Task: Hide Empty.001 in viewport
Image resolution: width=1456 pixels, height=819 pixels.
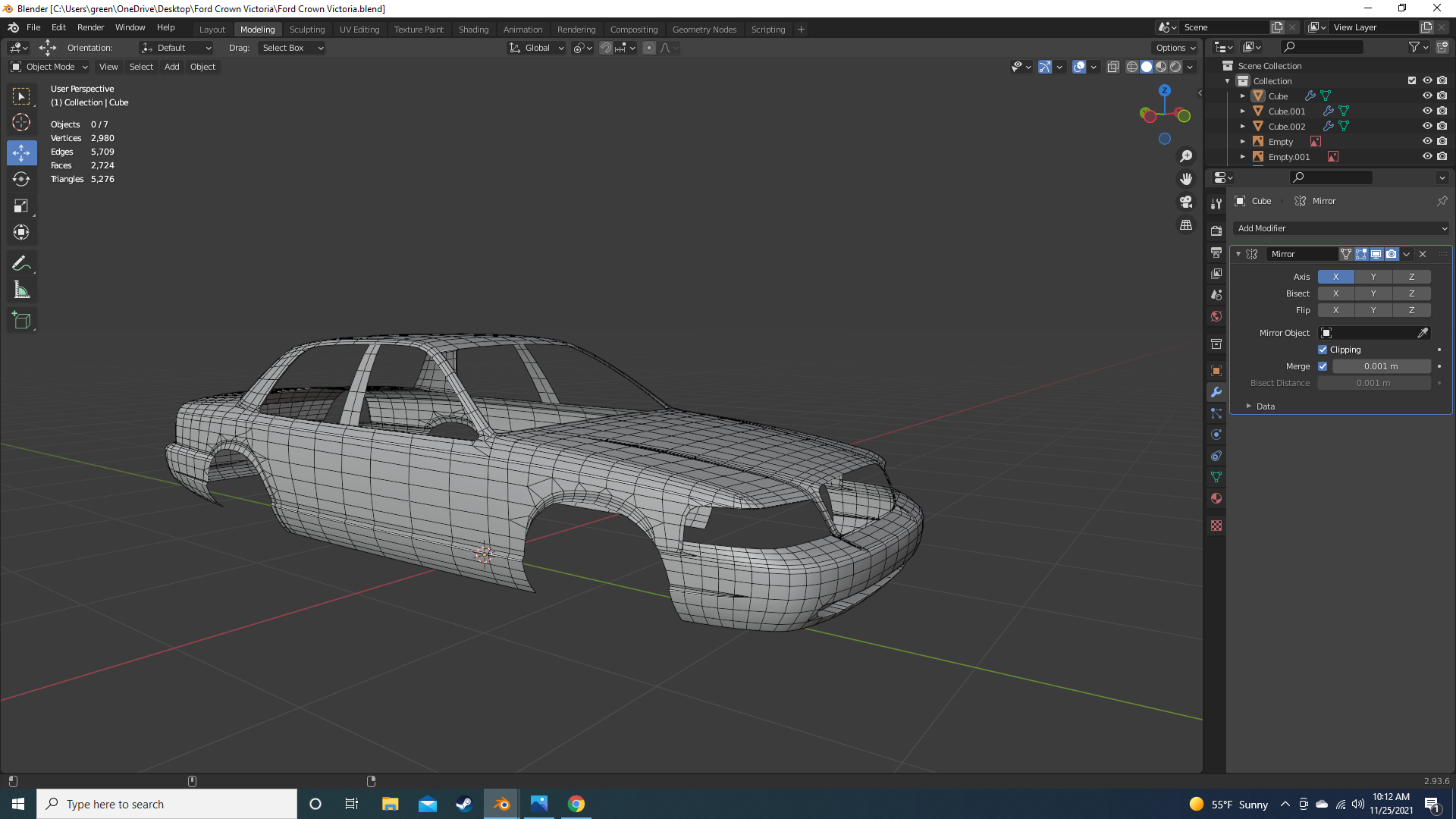Action: click(1427, 156)
